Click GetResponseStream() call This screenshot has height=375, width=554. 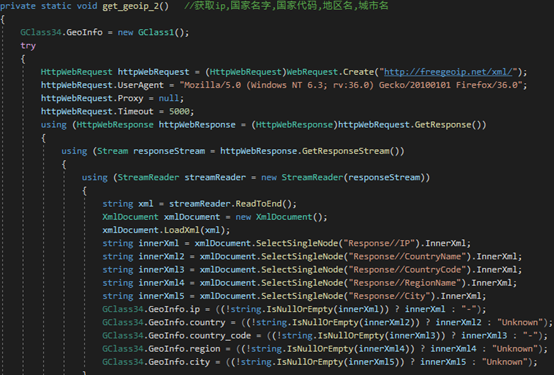coord(350,151)
